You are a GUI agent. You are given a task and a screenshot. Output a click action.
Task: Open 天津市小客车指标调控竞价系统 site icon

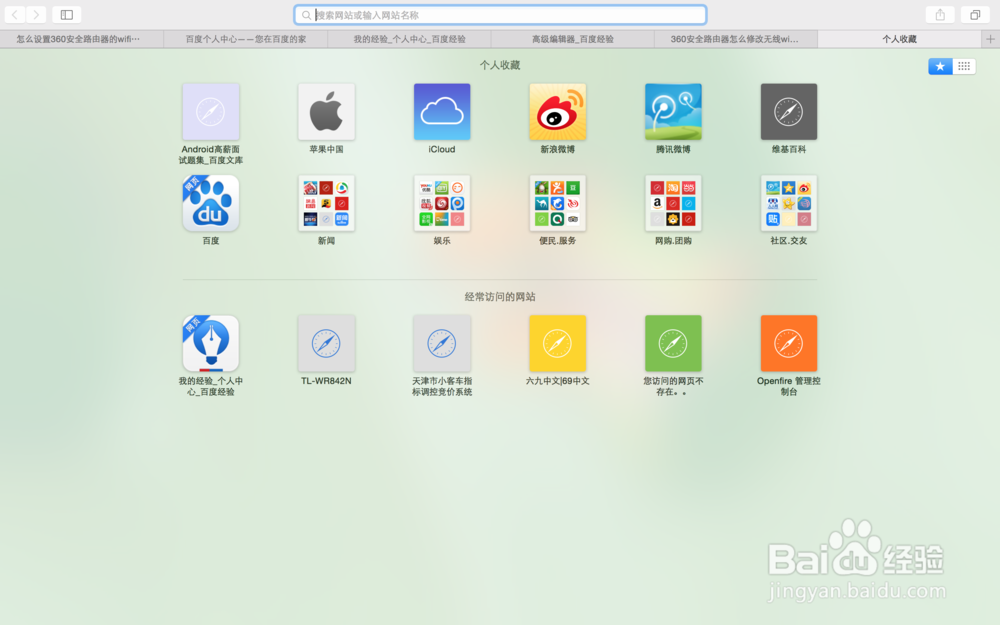coord(442,343)
